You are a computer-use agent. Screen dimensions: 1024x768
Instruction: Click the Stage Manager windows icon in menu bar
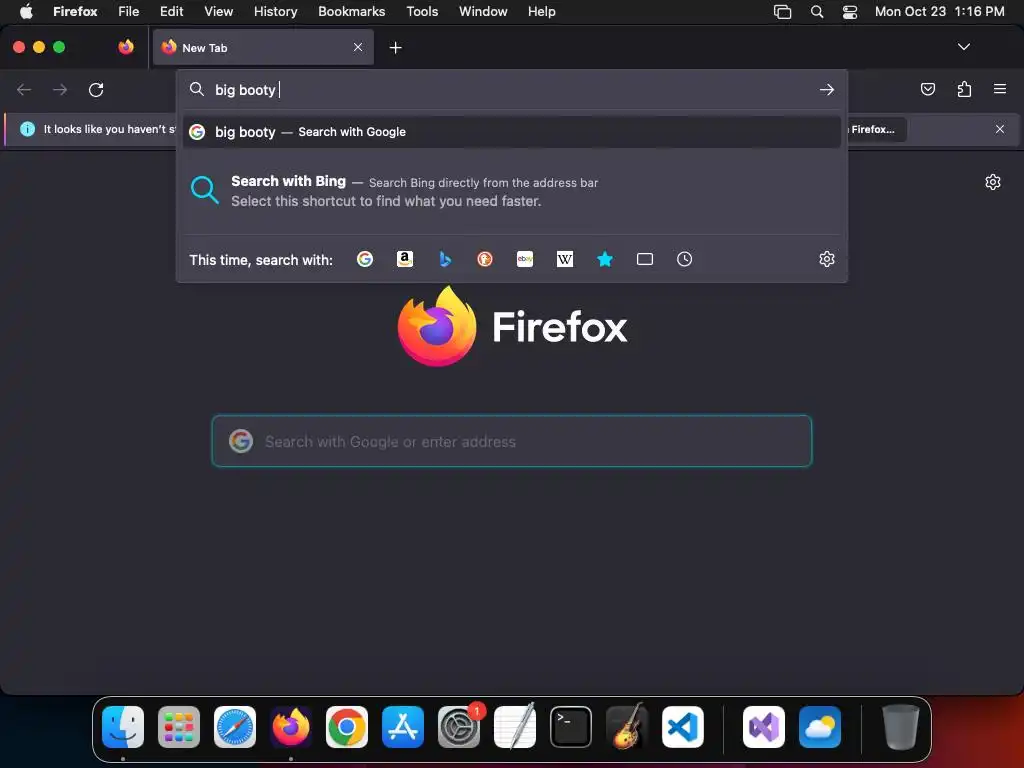coord(782,12)
